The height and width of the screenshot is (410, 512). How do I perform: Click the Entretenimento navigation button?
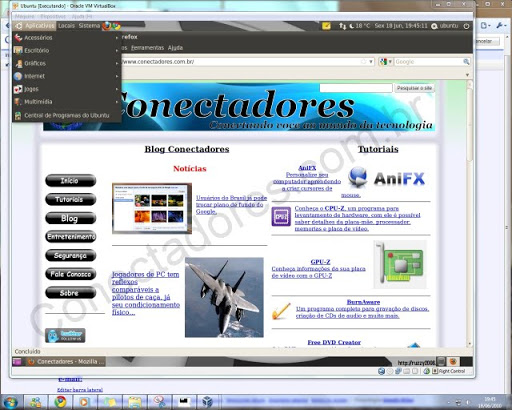click(70, 237)
